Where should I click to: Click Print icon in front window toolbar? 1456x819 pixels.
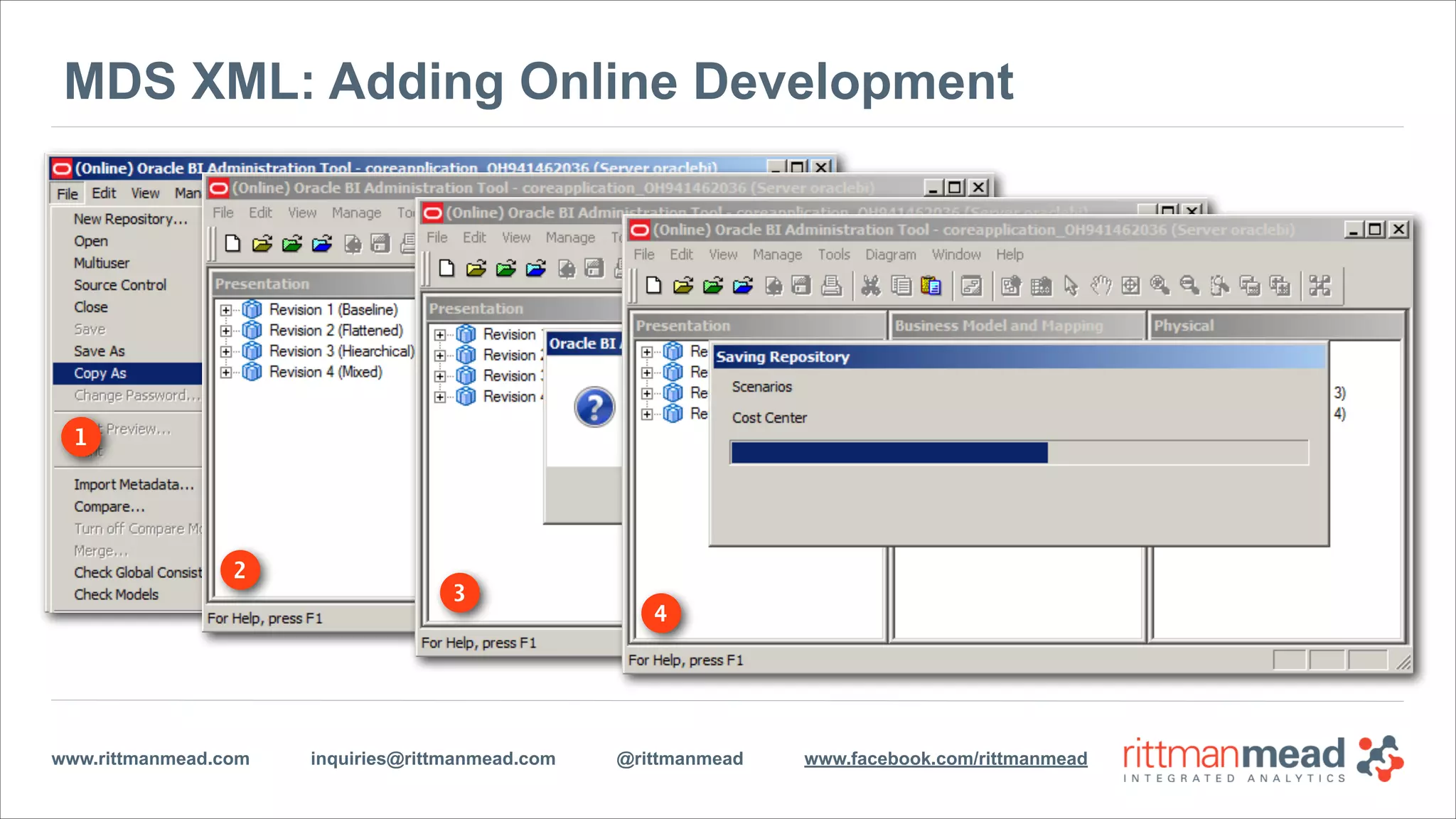[x=831, y=286]
